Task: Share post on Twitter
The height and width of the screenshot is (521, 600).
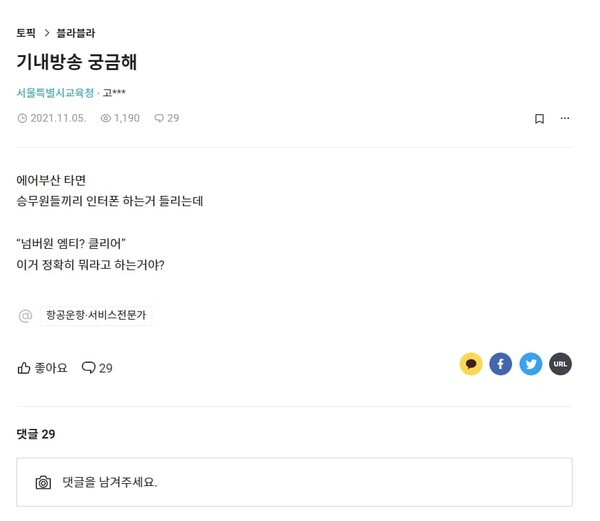Action: tap(530, 364)
